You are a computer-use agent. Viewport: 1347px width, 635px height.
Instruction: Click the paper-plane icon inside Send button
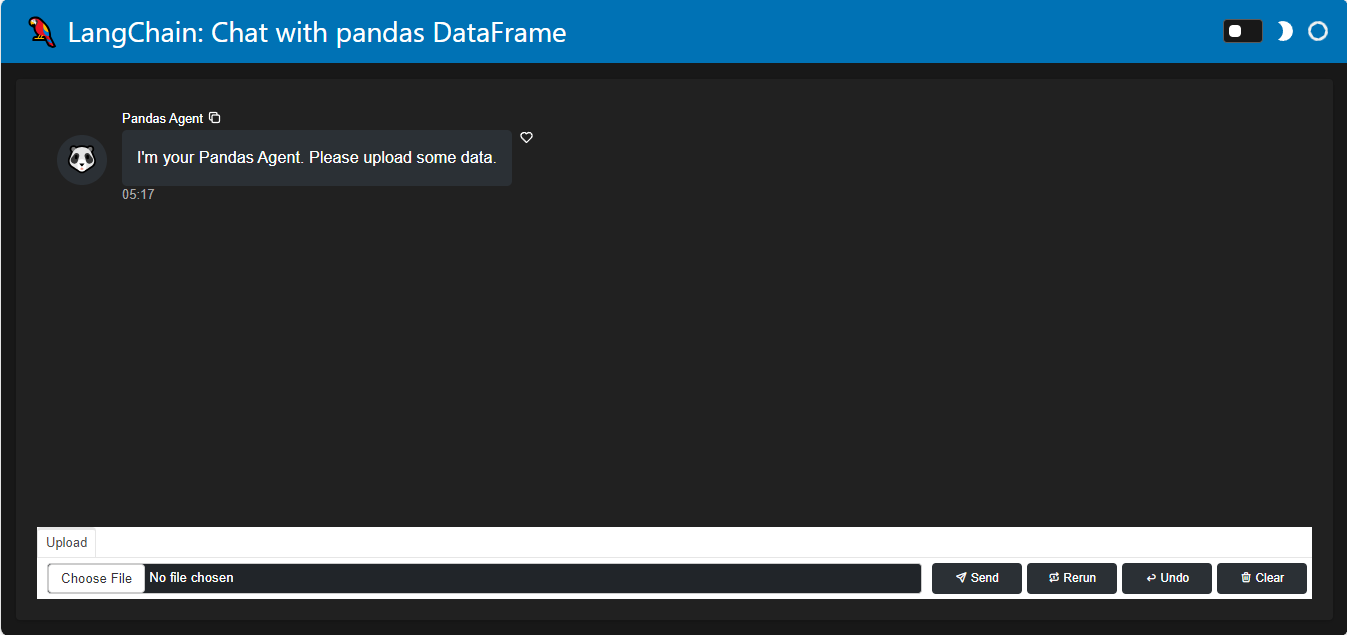962,578
